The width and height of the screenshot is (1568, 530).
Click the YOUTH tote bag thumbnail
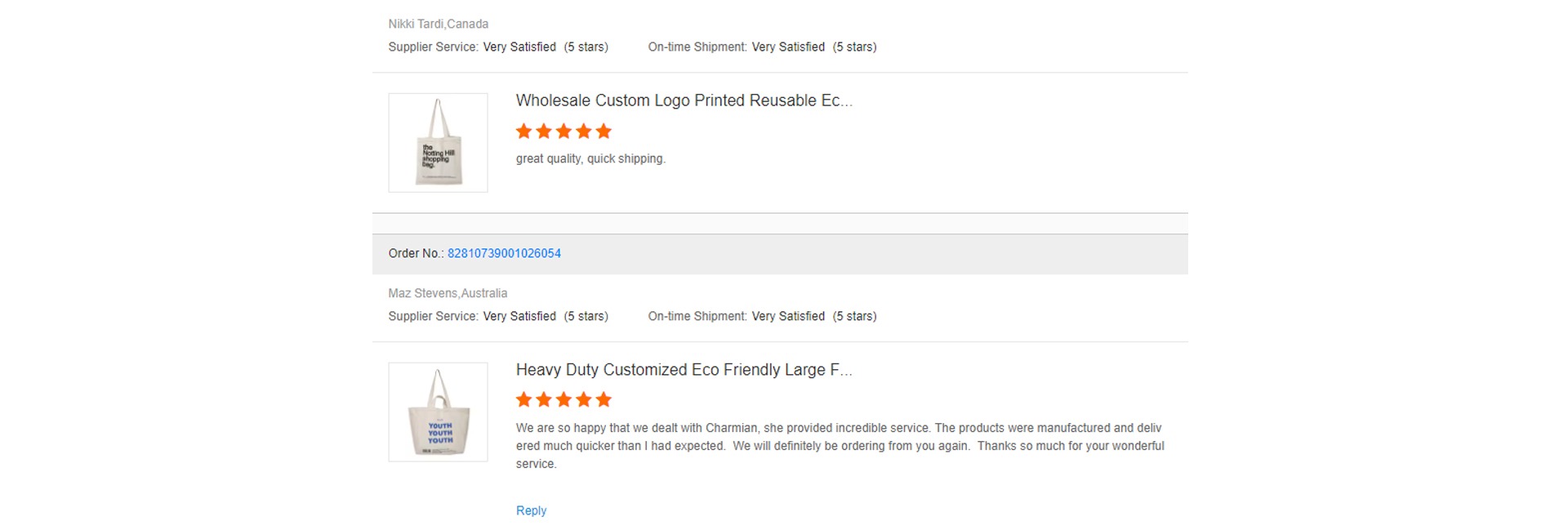(x=438, y=412)
